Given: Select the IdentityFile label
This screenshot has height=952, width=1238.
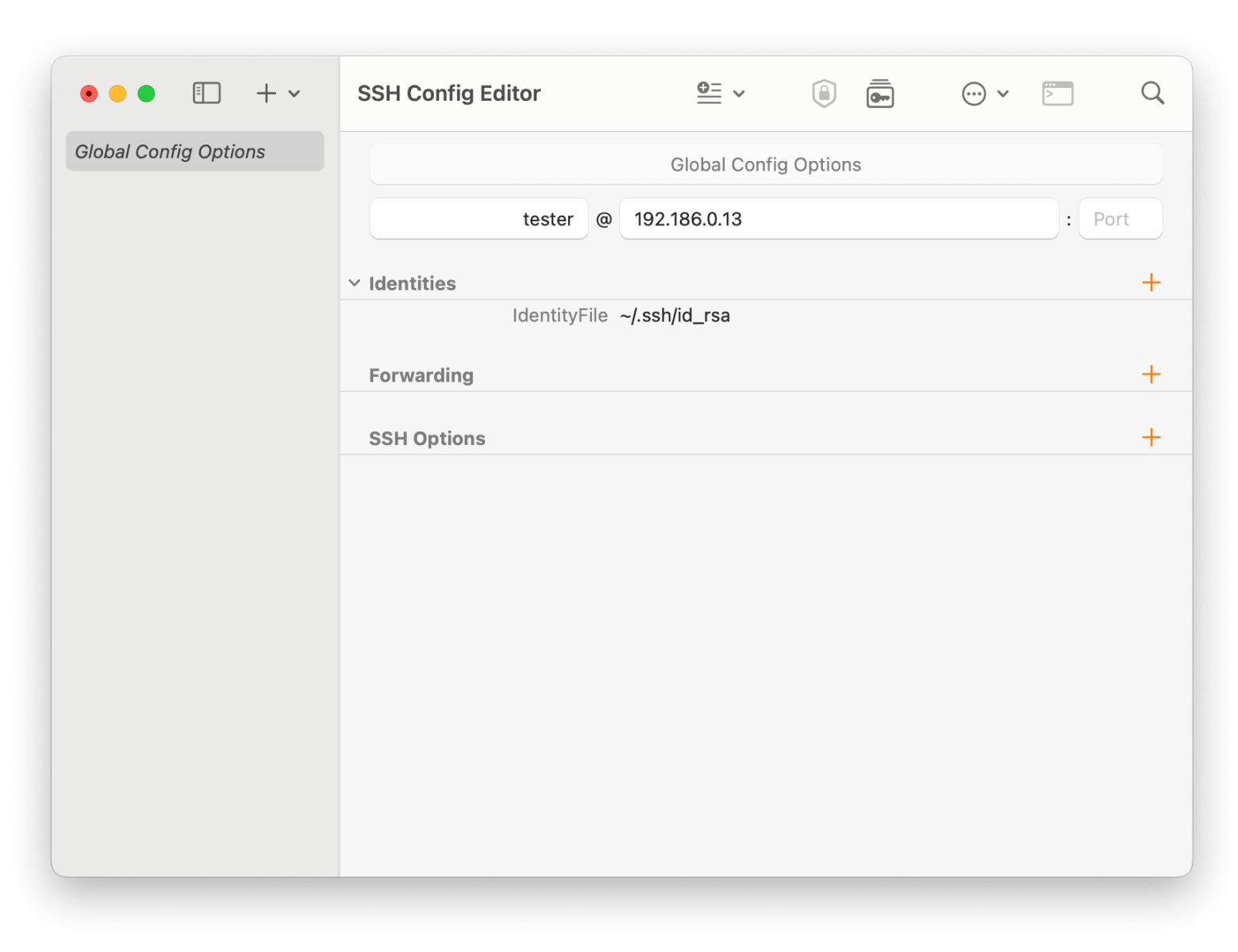Looking at the screenshot, I should click(559, 316).
